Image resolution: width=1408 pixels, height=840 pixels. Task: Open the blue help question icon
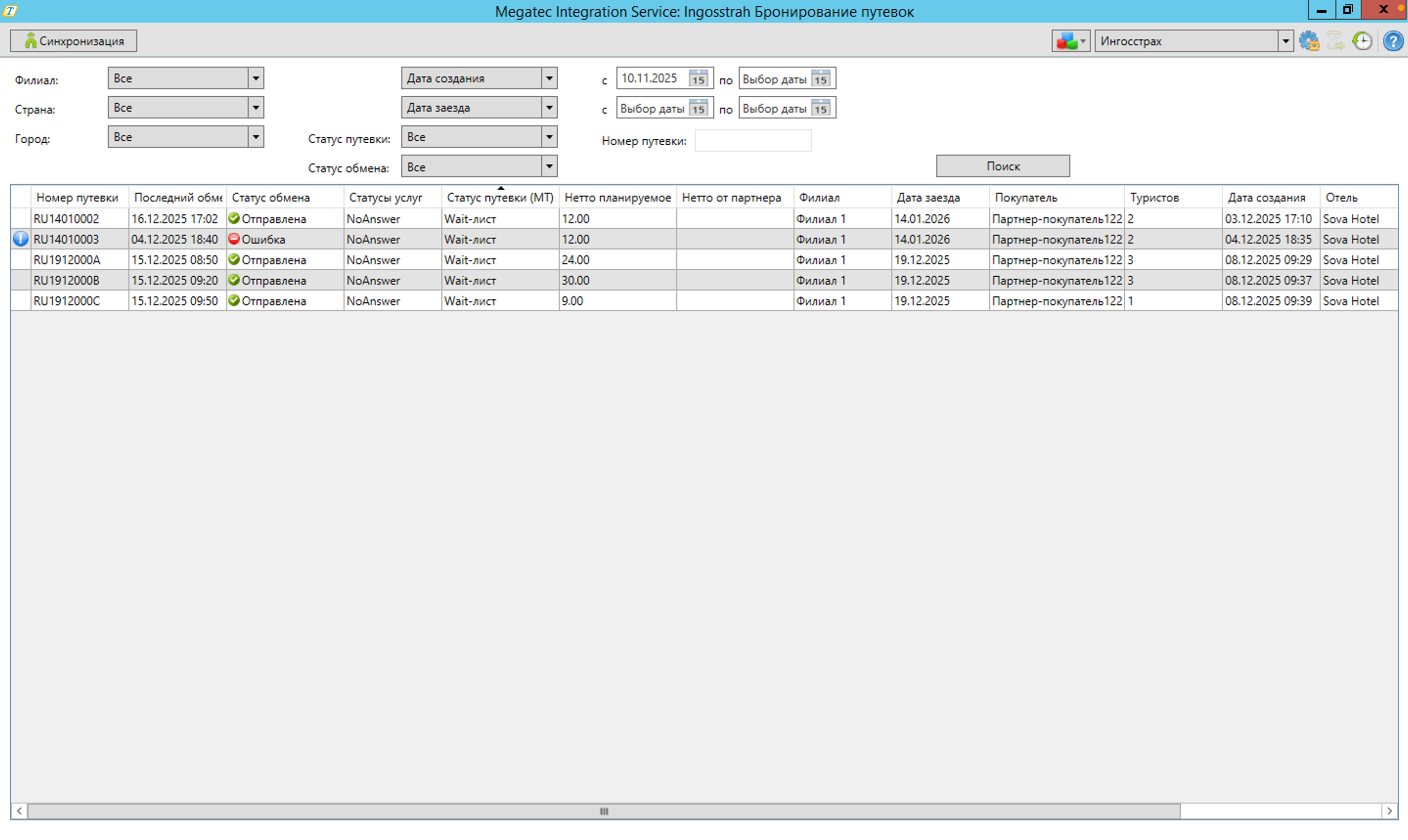[1393, 42]
